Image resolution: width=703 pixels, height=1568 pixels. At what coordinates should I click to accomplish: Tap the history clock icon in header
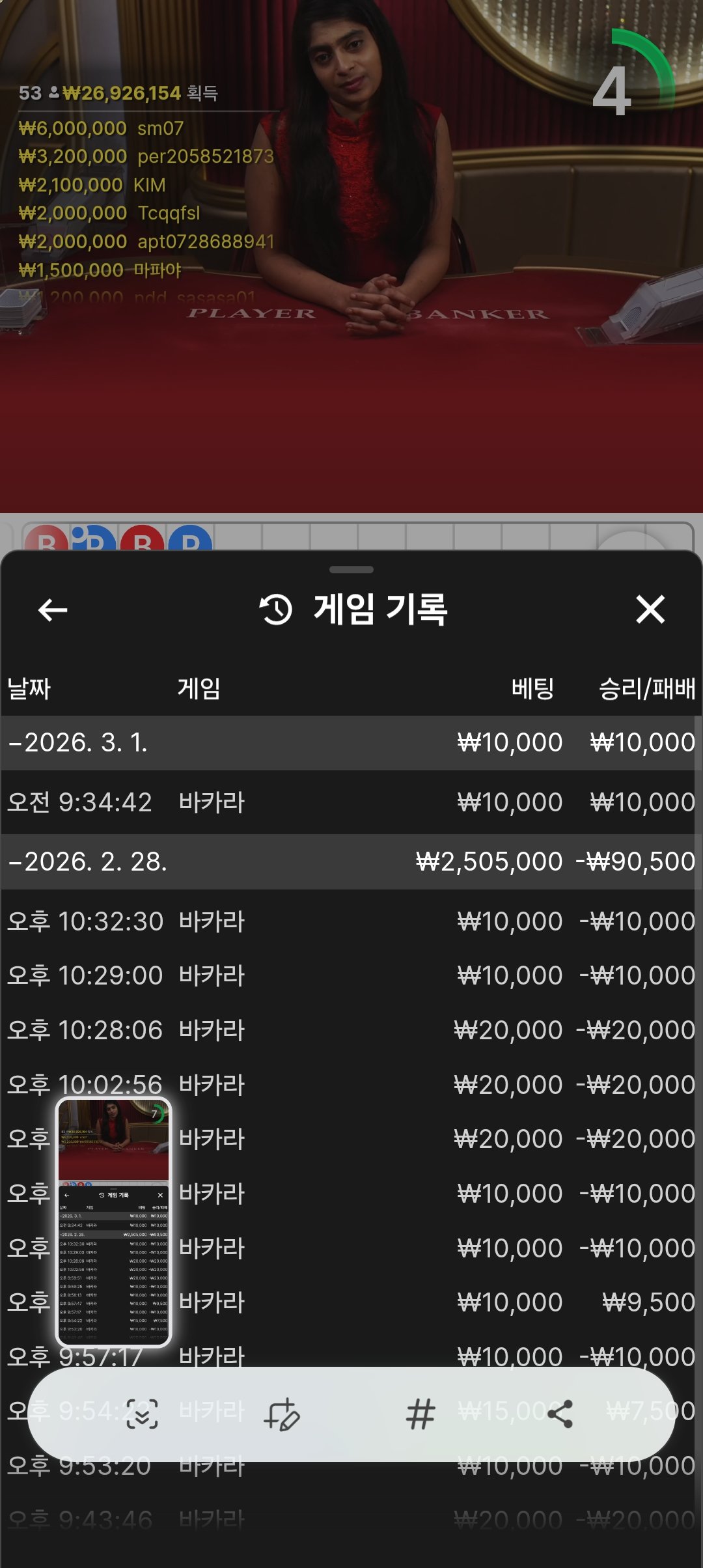276,610
